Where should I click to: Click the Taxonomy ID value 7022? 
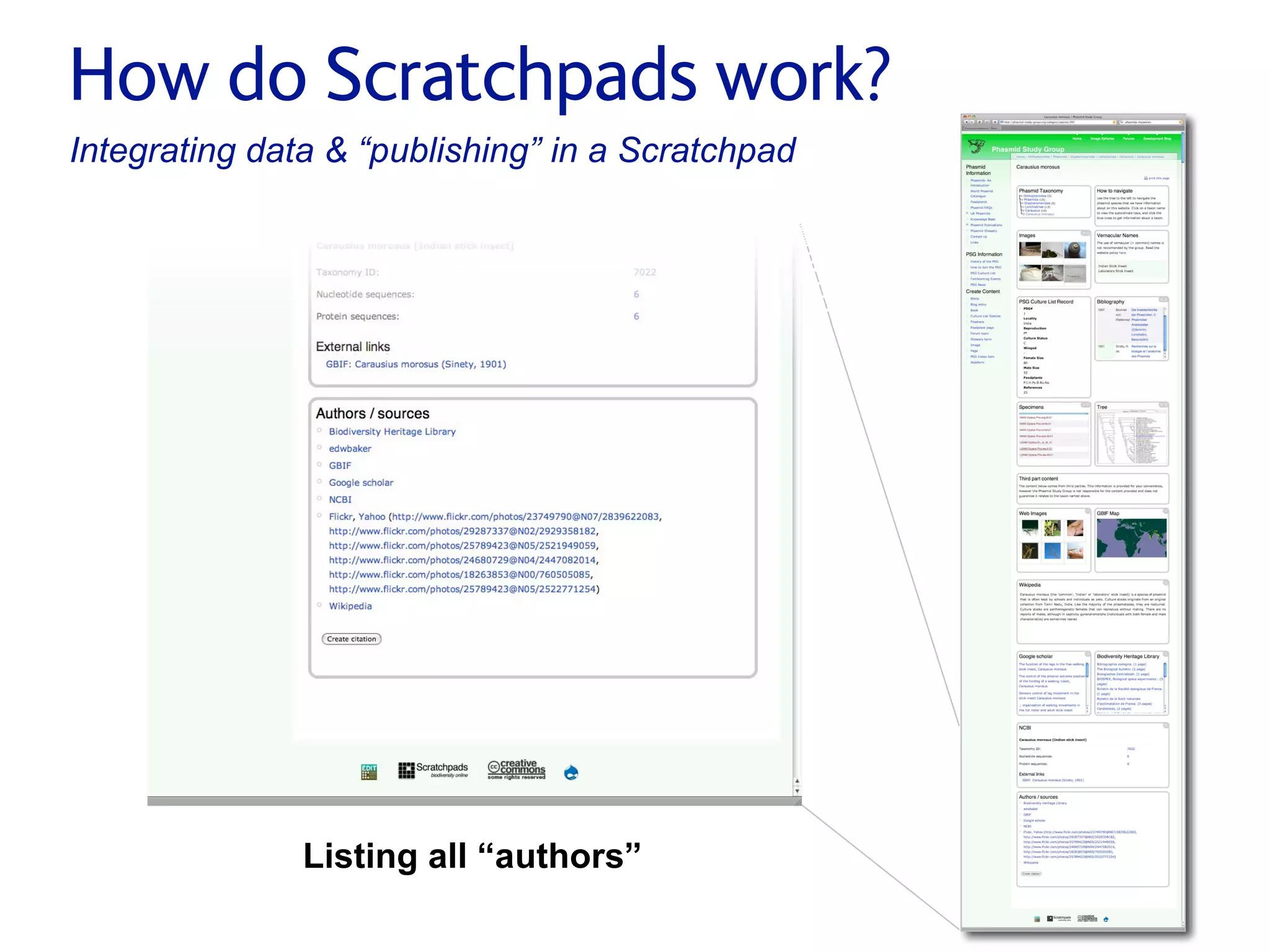(x=644, y=272)
